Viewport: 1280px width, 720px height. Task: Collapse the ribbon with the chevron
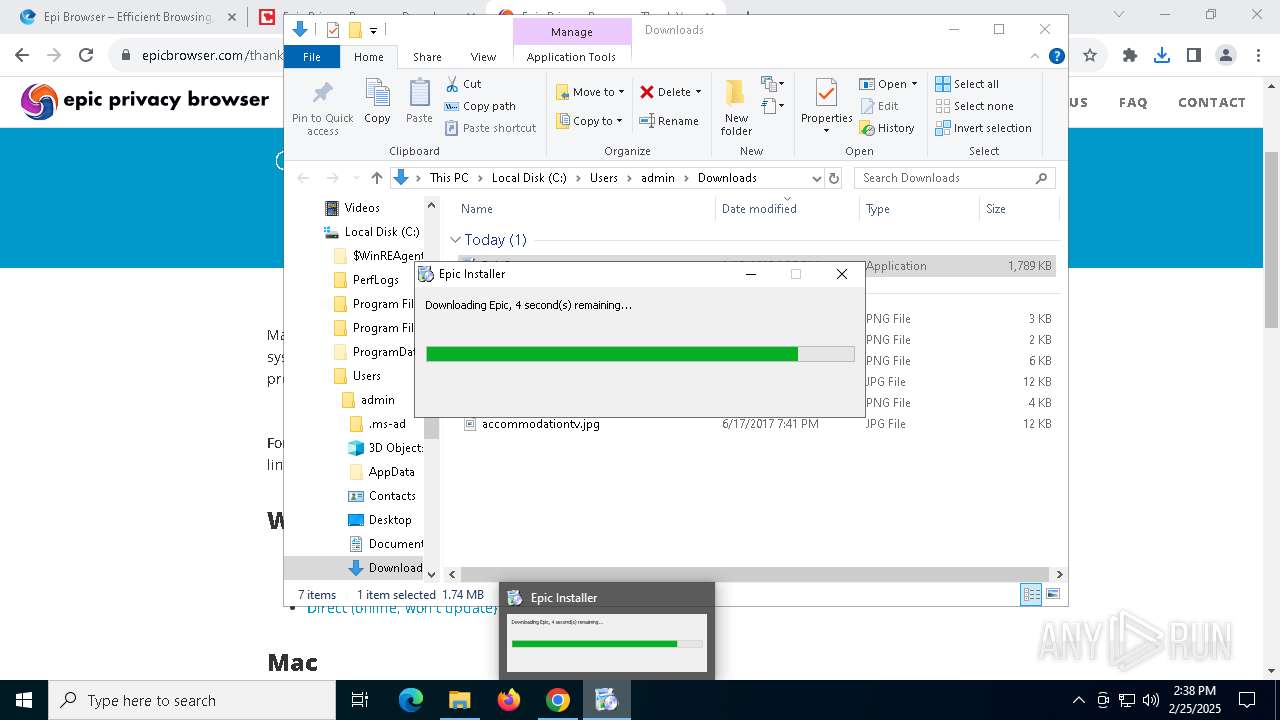(x=1035, y=57)
